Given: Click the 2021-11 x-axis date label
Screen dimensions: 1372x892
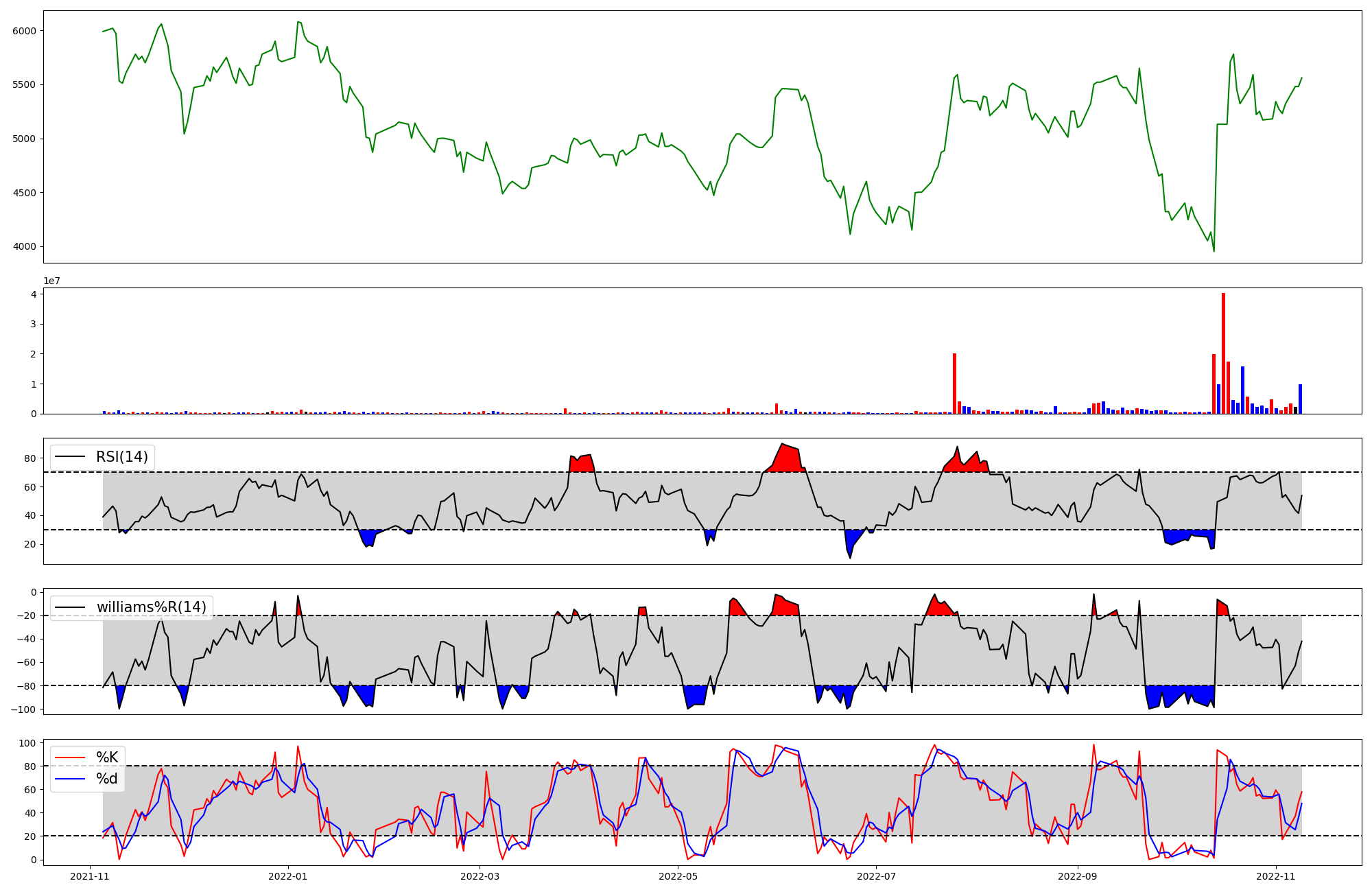Looking at the screenshot, I should click(x=90, y=876).
